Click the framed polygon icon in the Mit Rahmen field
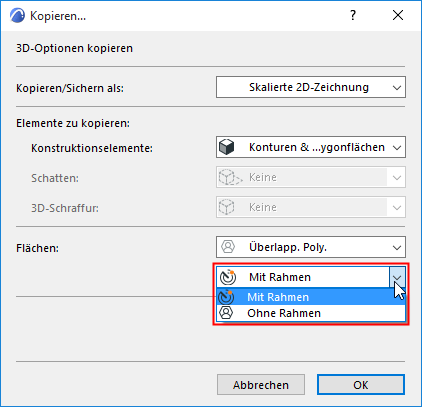The width and height of the screenshot is (422, 407). (x=228, y=277)
